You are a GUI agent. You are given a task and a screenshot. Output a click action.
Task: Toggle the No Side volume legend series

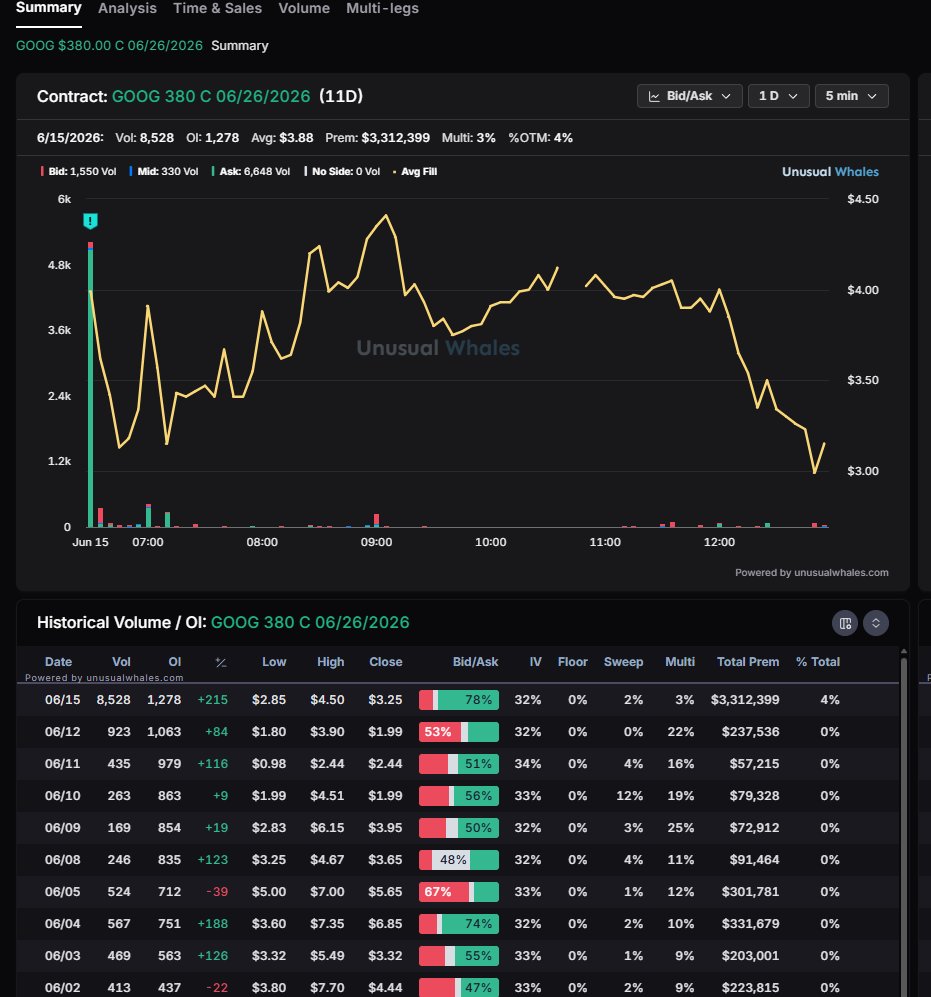pos(342,172)
